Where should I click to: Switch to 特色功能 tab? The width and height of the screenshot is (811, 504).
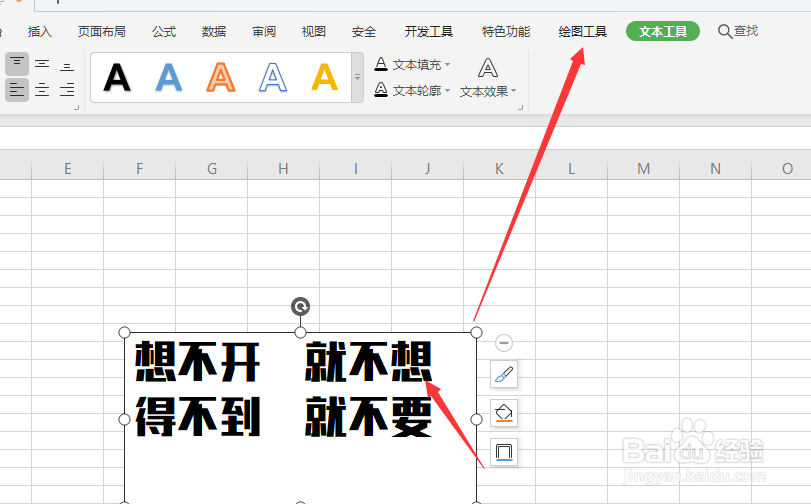(x=505, y=32)
